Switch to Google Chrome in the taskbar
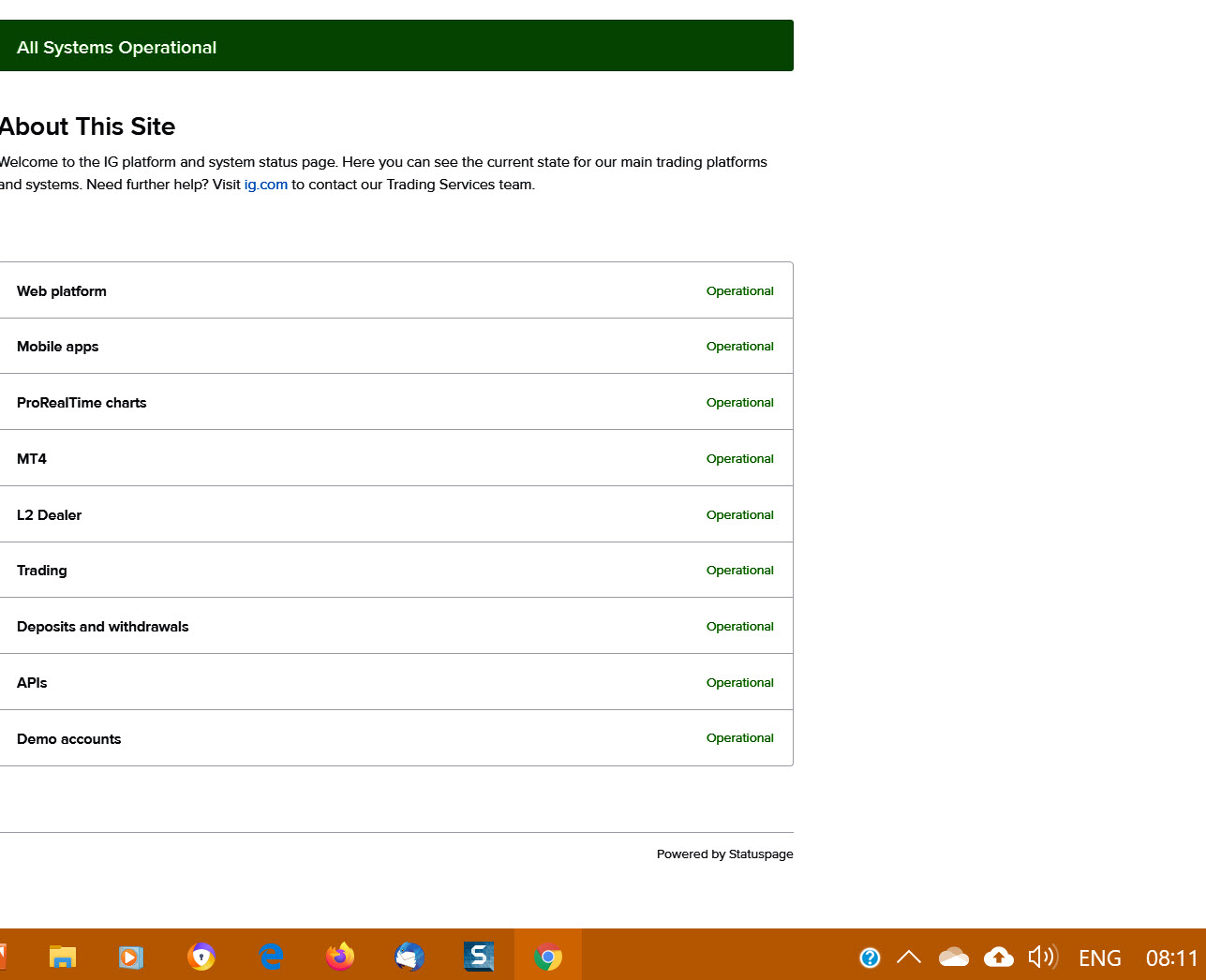The image size is (1206, 980). pyautogui.click(x=548, y=957)
